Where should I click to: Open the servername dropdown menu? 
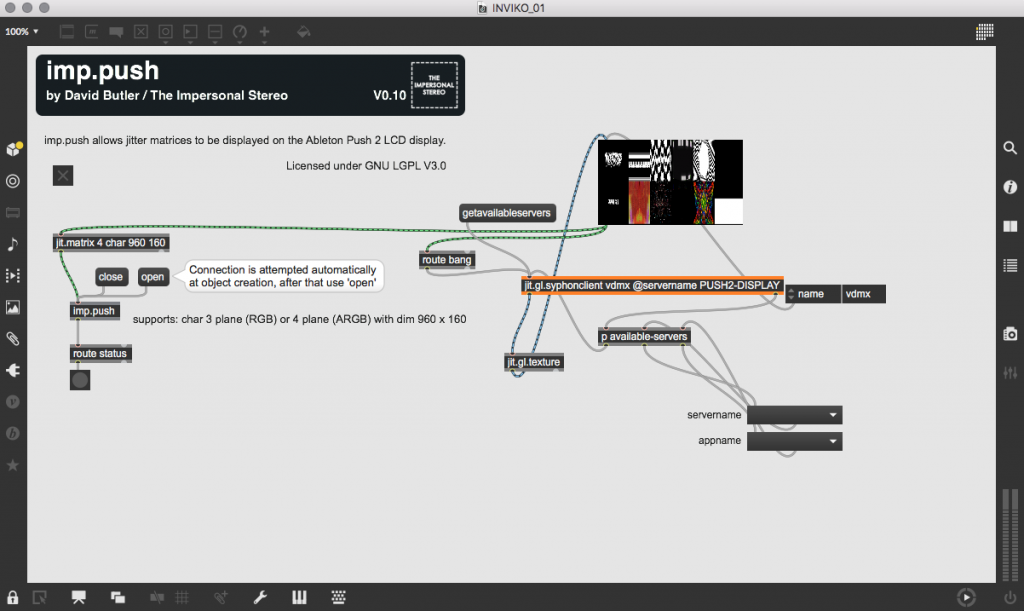[x=794, y=415]
